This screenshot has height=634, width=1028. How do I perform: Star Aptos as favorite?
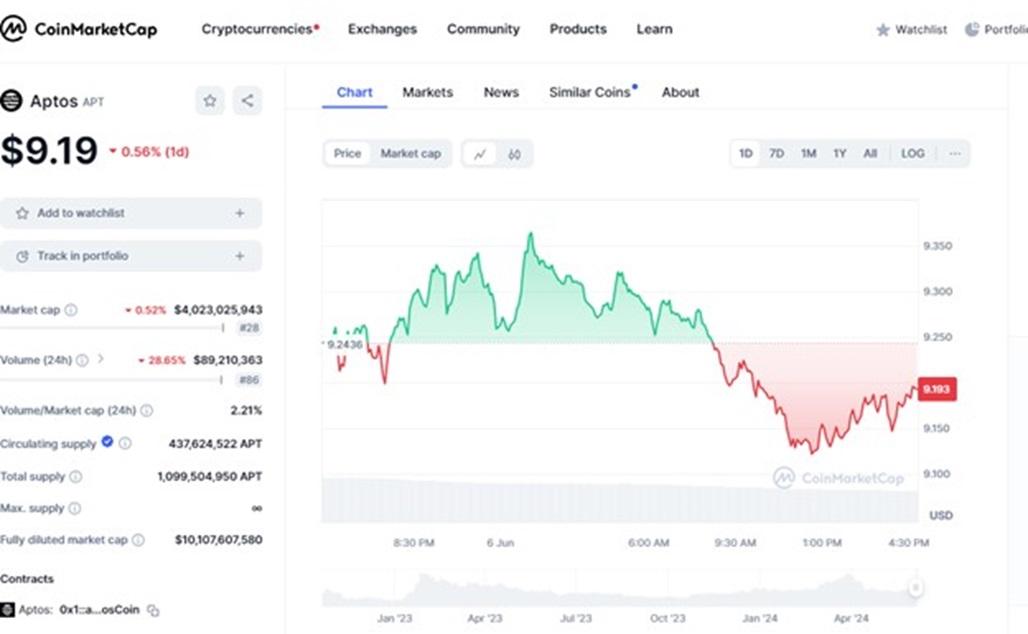coord(210,101)
